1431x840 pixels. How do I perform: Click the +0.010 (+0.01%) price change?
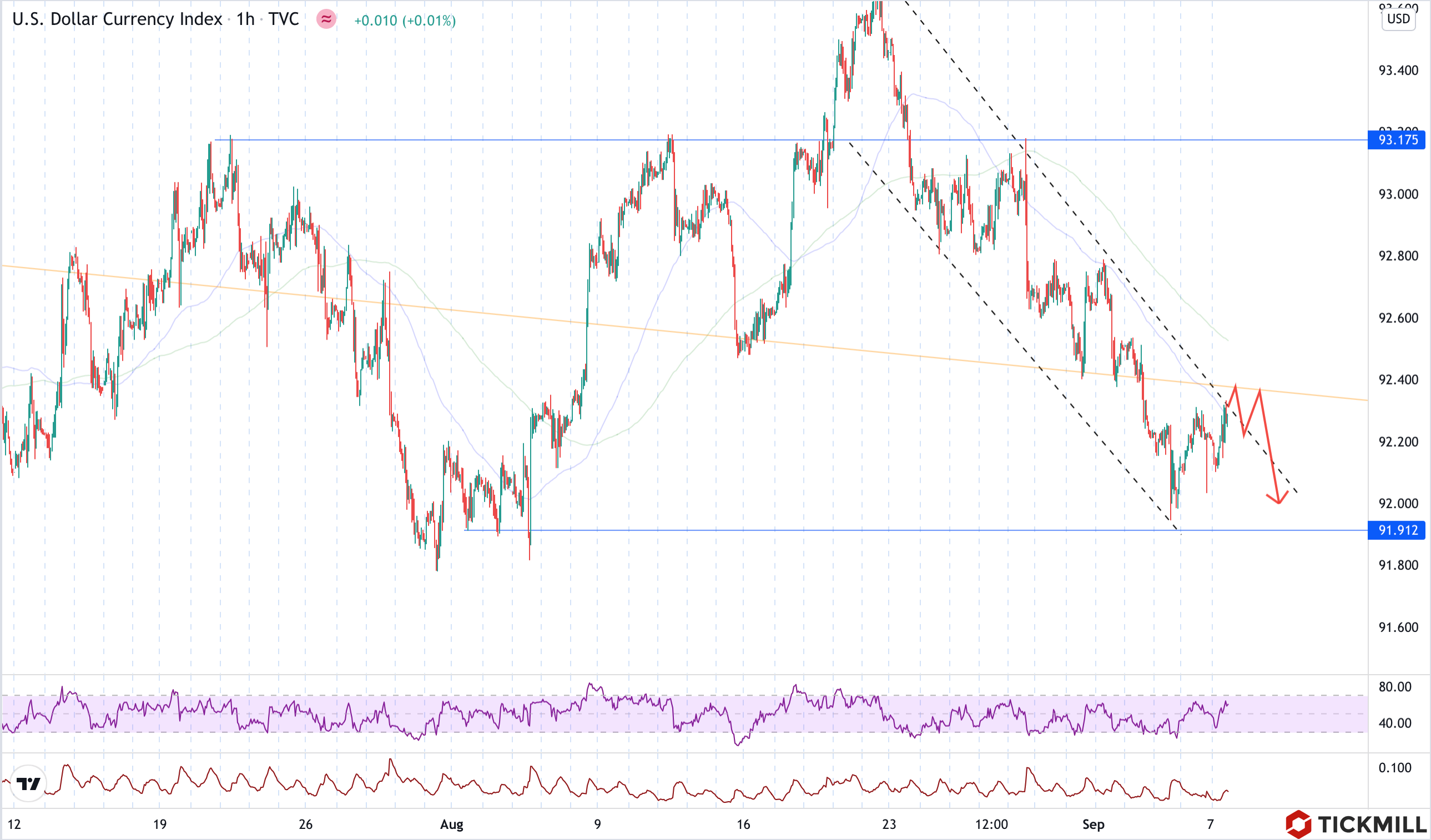point(405,21)
